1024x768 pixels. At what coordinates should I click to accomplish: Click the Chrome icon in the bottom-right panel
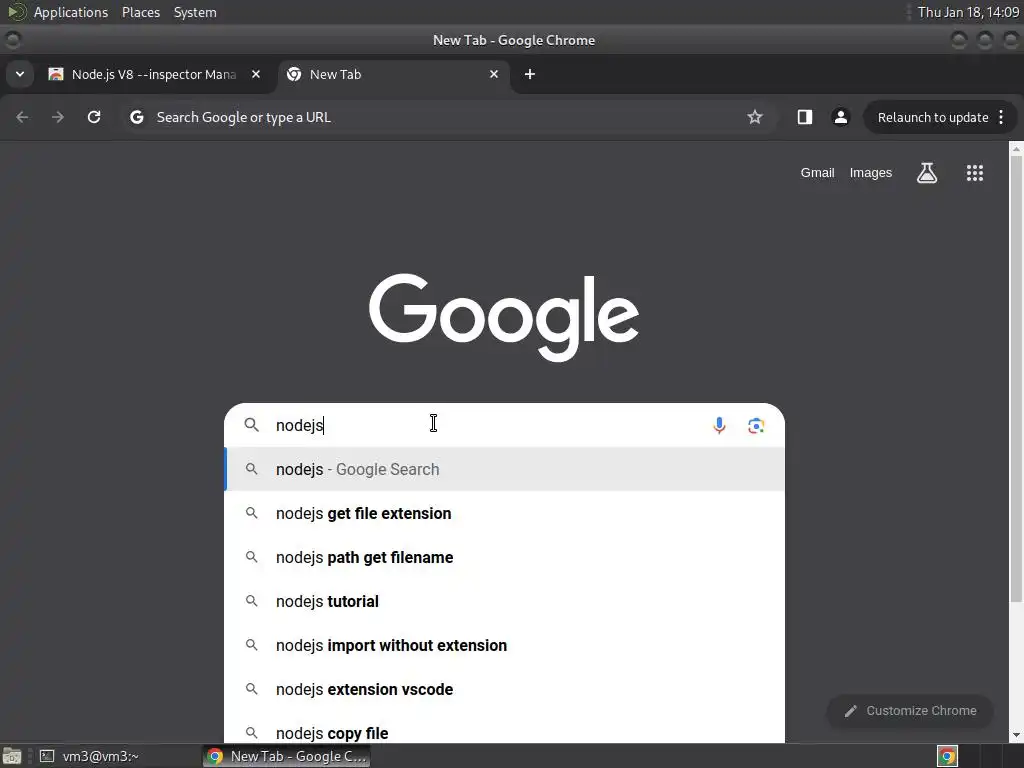click(947, 756)
